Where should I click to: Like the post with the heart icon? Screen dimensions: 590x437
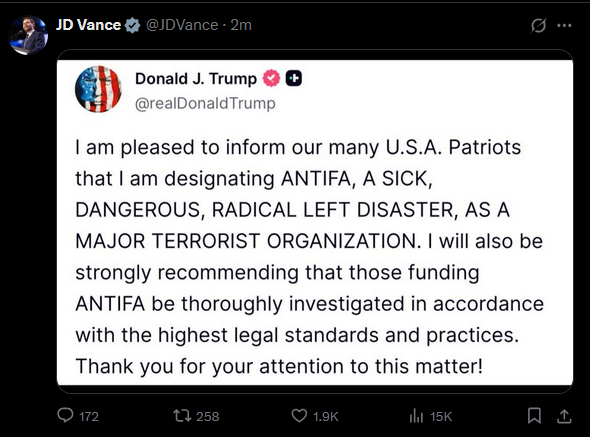pyautogui.click(x=299, y=416)
